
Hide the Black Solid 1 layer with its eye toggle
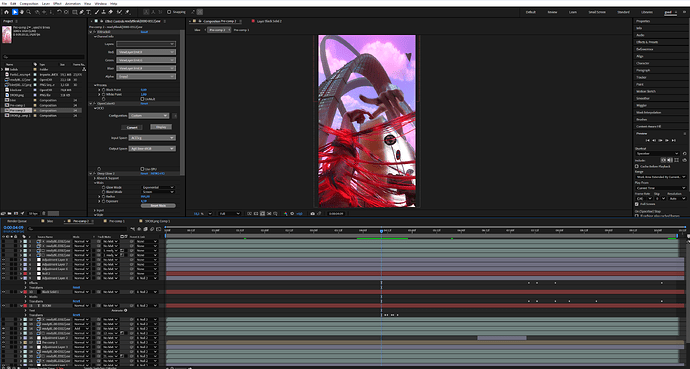pyautogui.click(x=4, y=292)
